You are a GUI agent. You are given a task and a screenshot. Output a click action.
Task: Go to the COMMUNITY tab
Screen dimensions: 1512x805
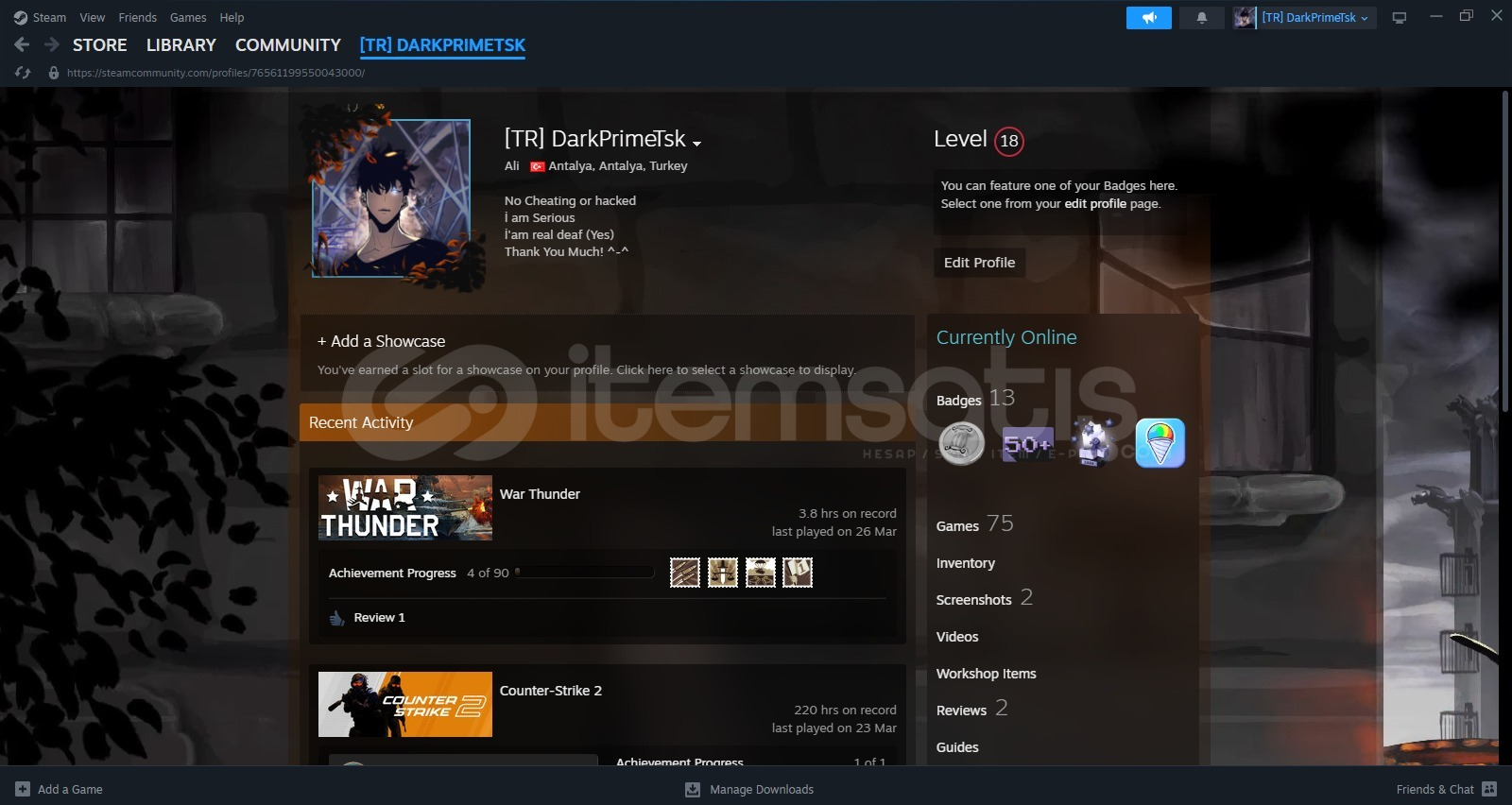[x=288, y=45]
